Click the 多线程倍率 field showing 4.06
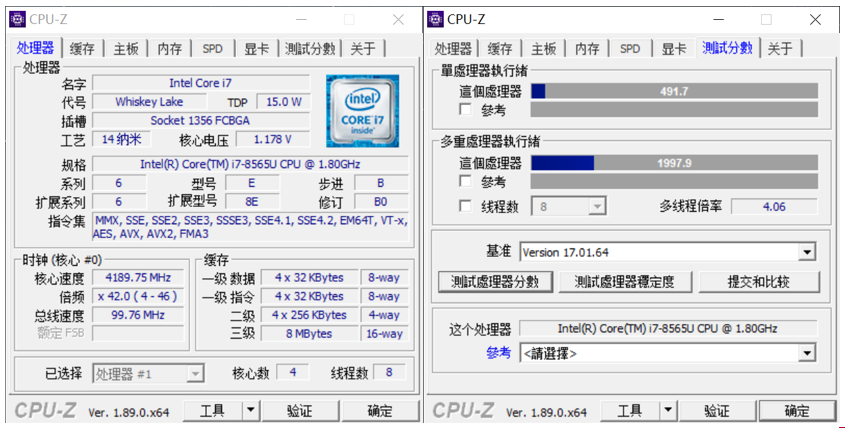845x431 pixels. pyautogui.click(x=774, y=206)
